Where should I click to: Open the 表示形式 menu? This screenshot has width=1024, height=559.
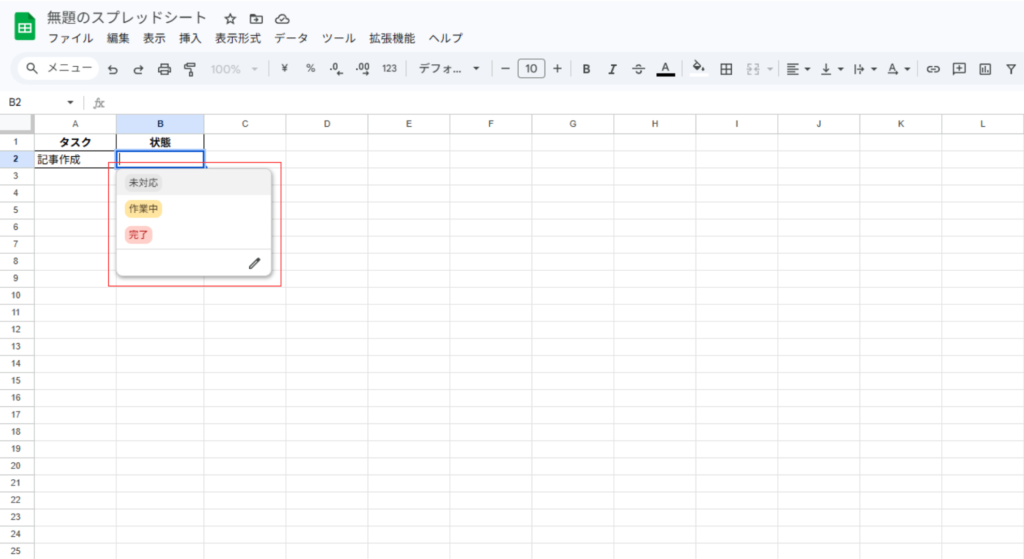238,38
